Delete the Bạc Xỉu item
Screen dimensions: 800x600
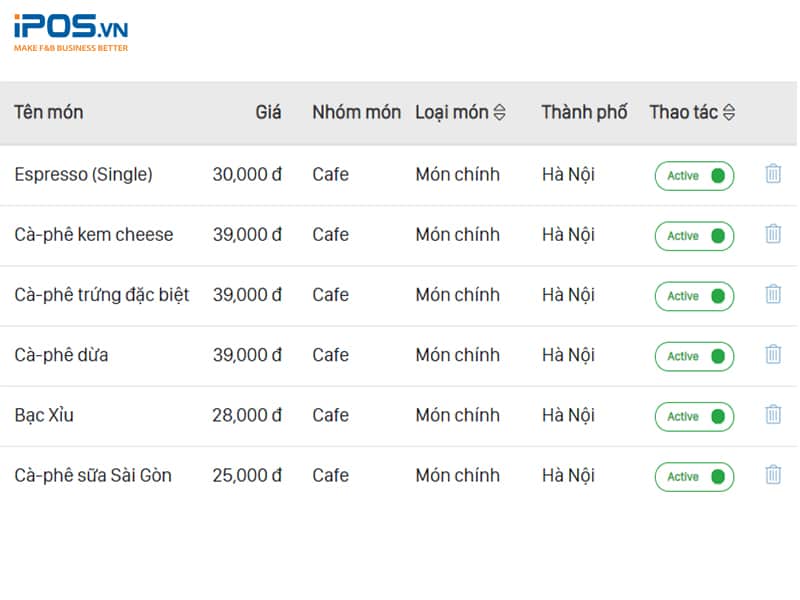pos(771,415)
